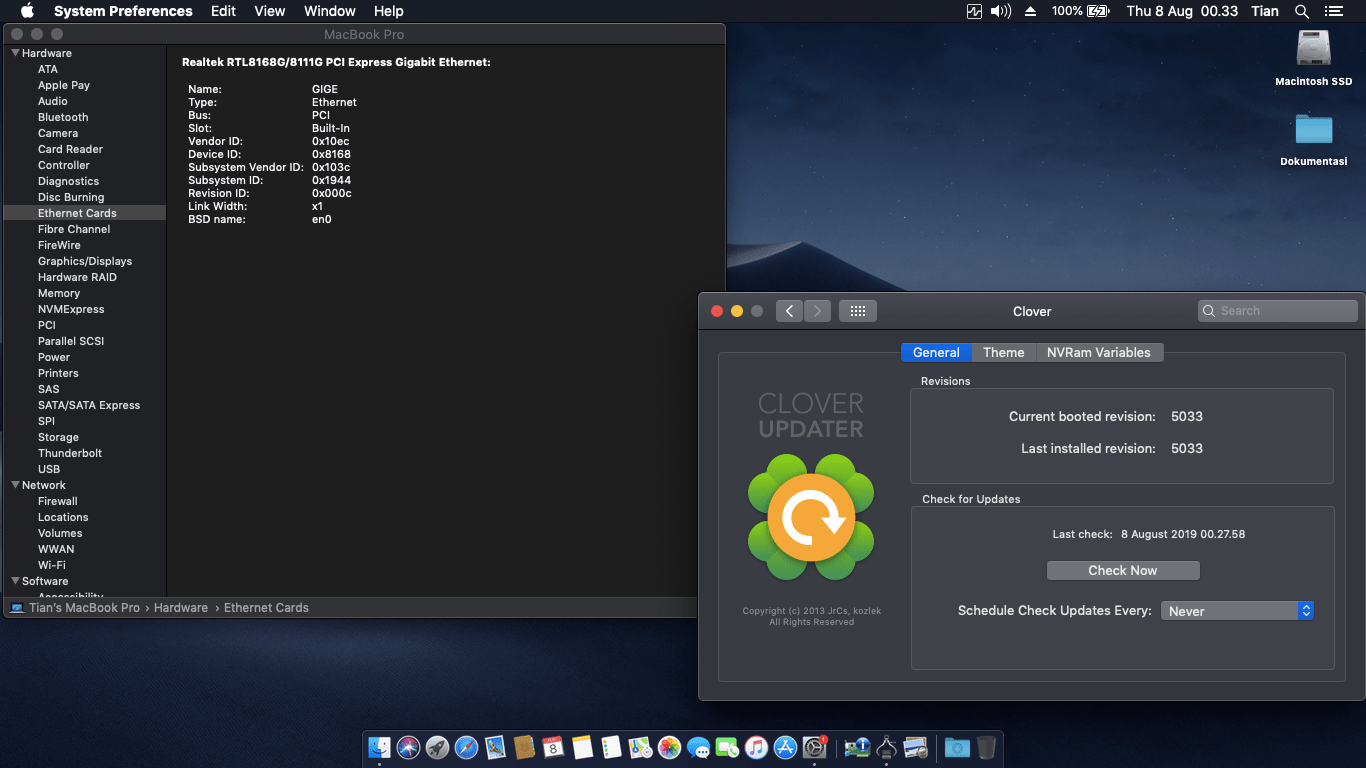Click the calipers icon in the Dock

coord(886,747)
